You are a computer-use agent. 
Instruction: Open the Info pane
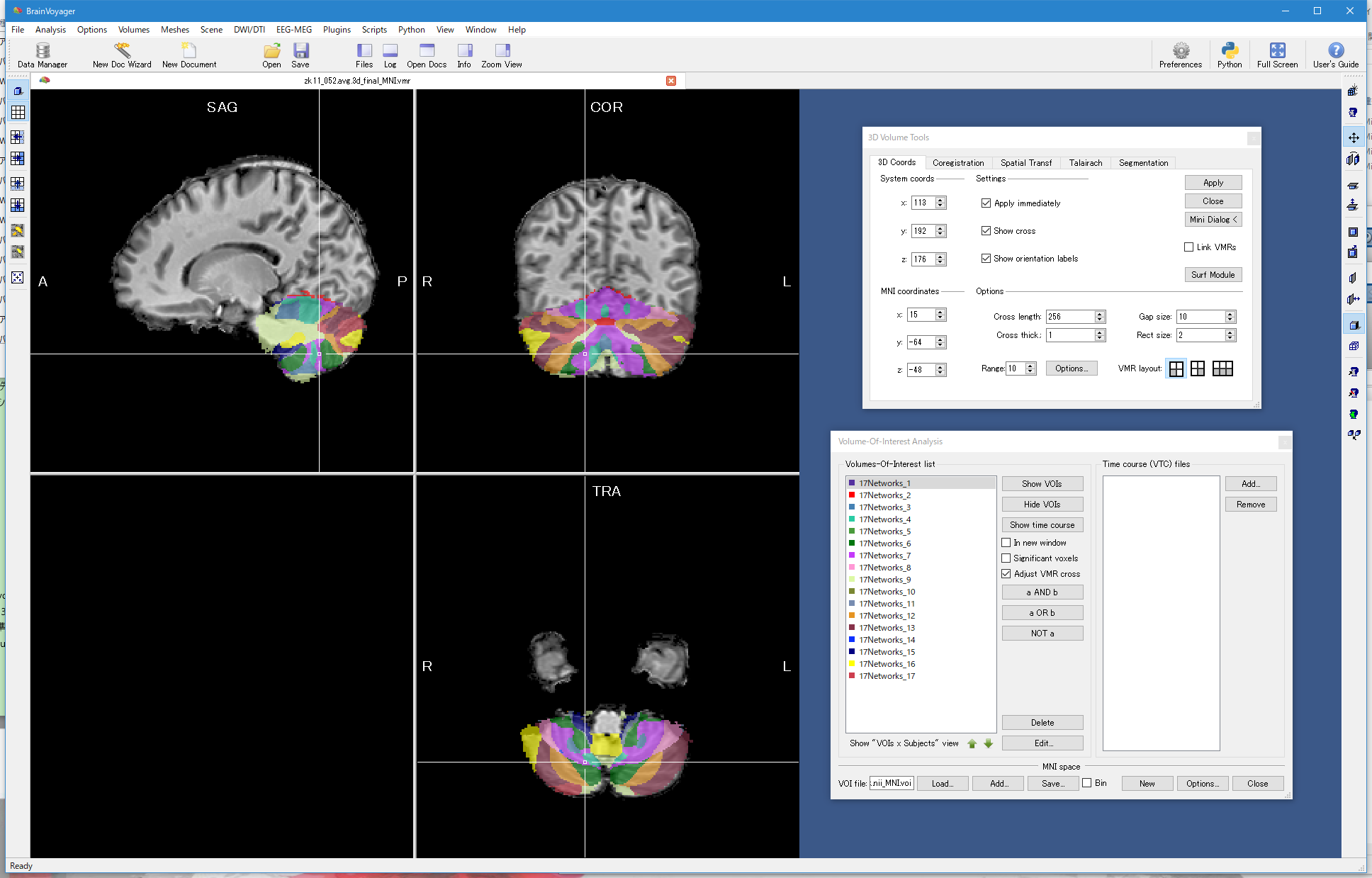(464, 55)
